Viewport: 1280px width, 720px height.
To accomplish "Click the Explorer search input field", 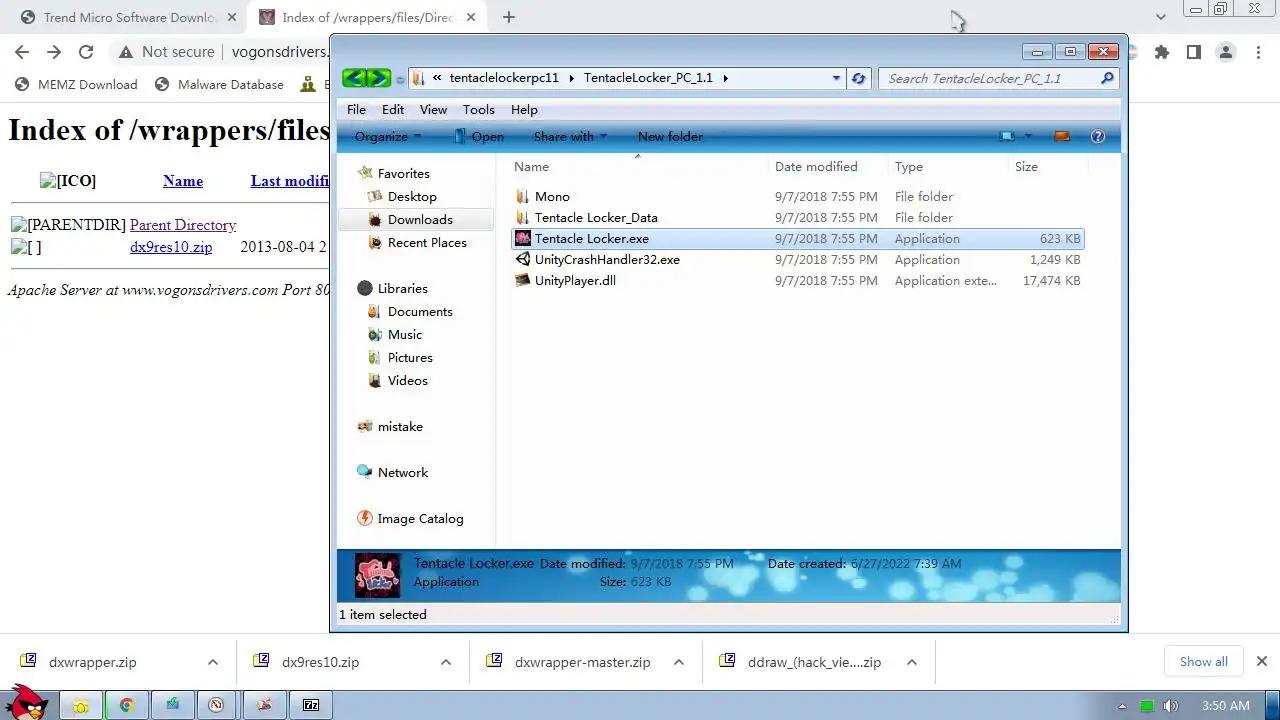I will (990, 78).
